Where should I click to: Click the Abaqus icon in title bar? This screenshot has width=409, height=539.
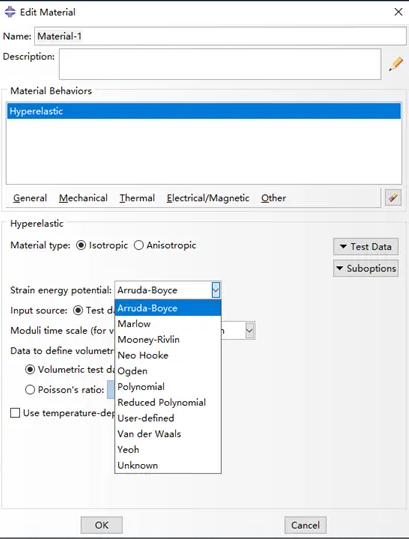pyautogui.click(x=10, y=12)
